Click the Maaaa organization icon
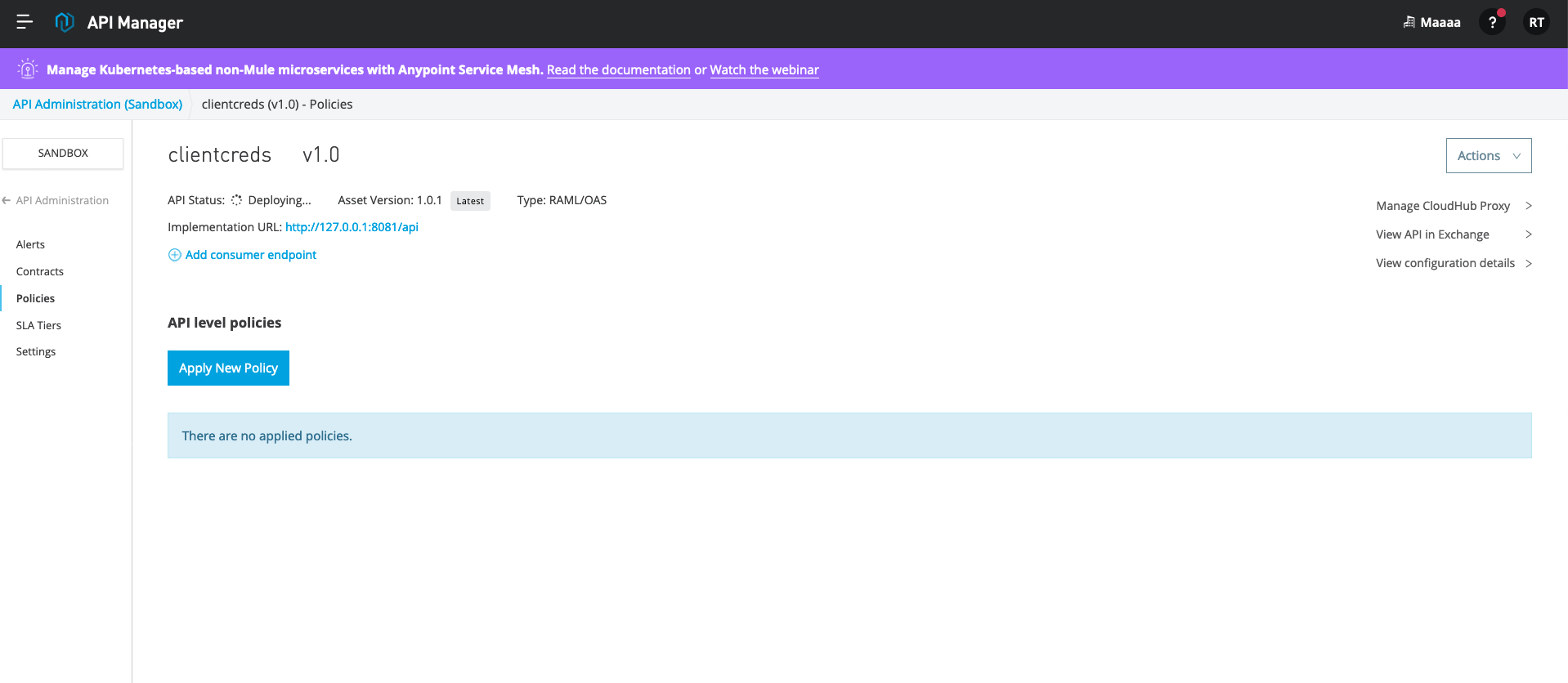This screenshot has height=683, width=1568. click(1409, 22)
